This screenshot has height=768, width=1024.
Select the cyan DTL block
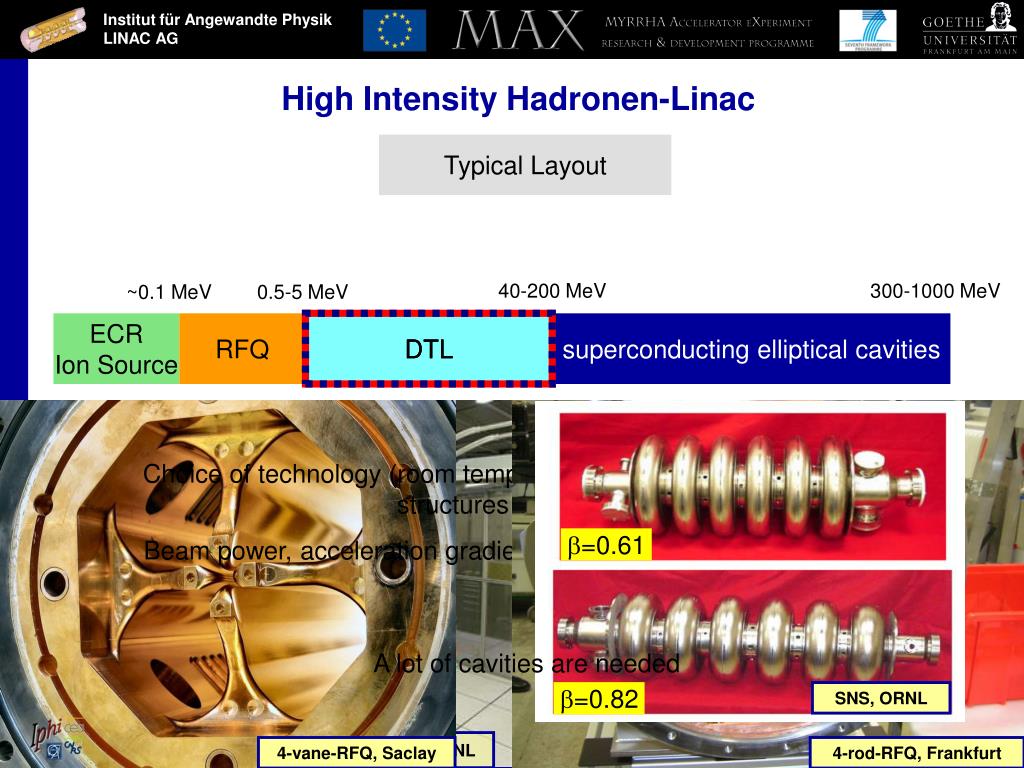428,349
